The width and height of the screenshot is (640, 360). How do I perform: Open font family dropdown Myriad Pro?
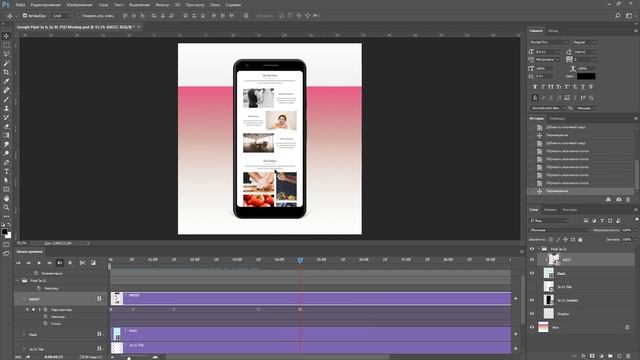point(549,42)
